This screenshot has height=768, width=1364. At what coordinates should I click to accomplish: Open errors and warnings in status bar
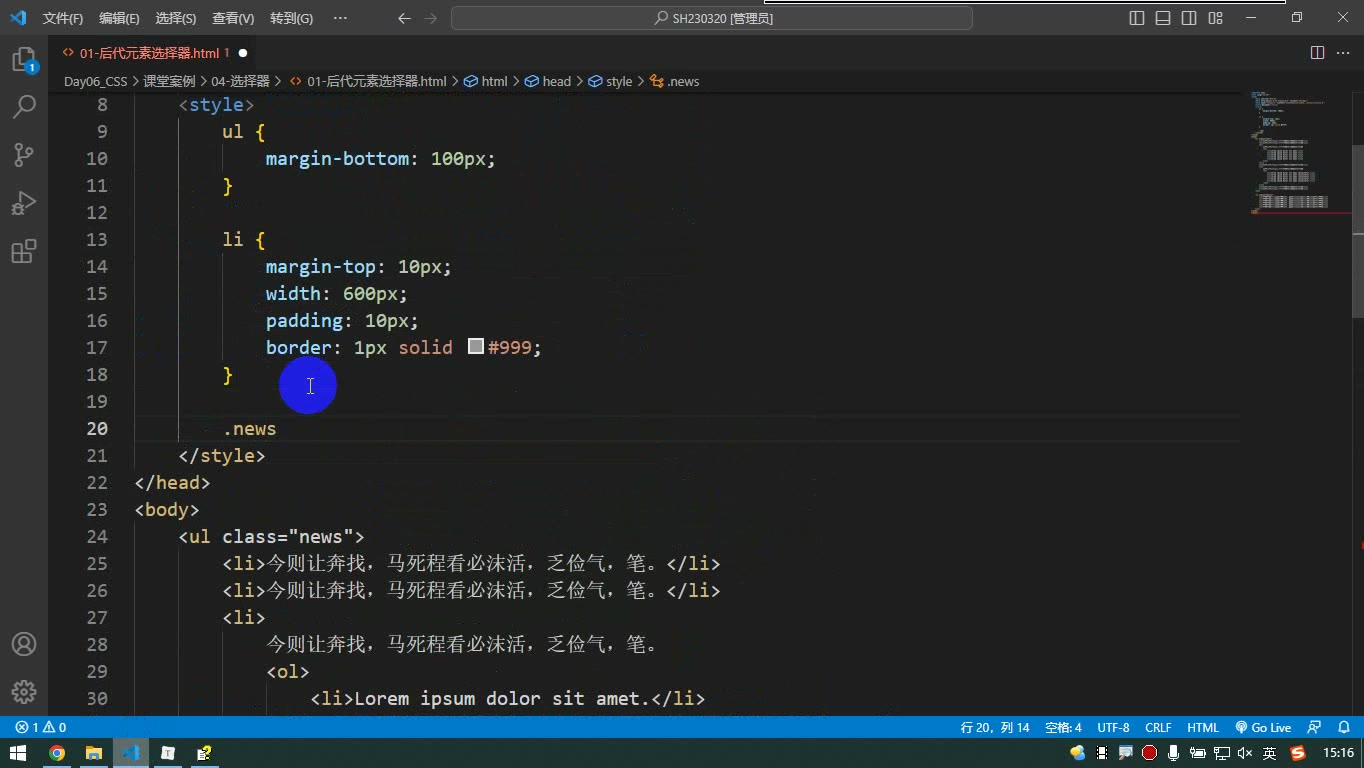(41, 728)
